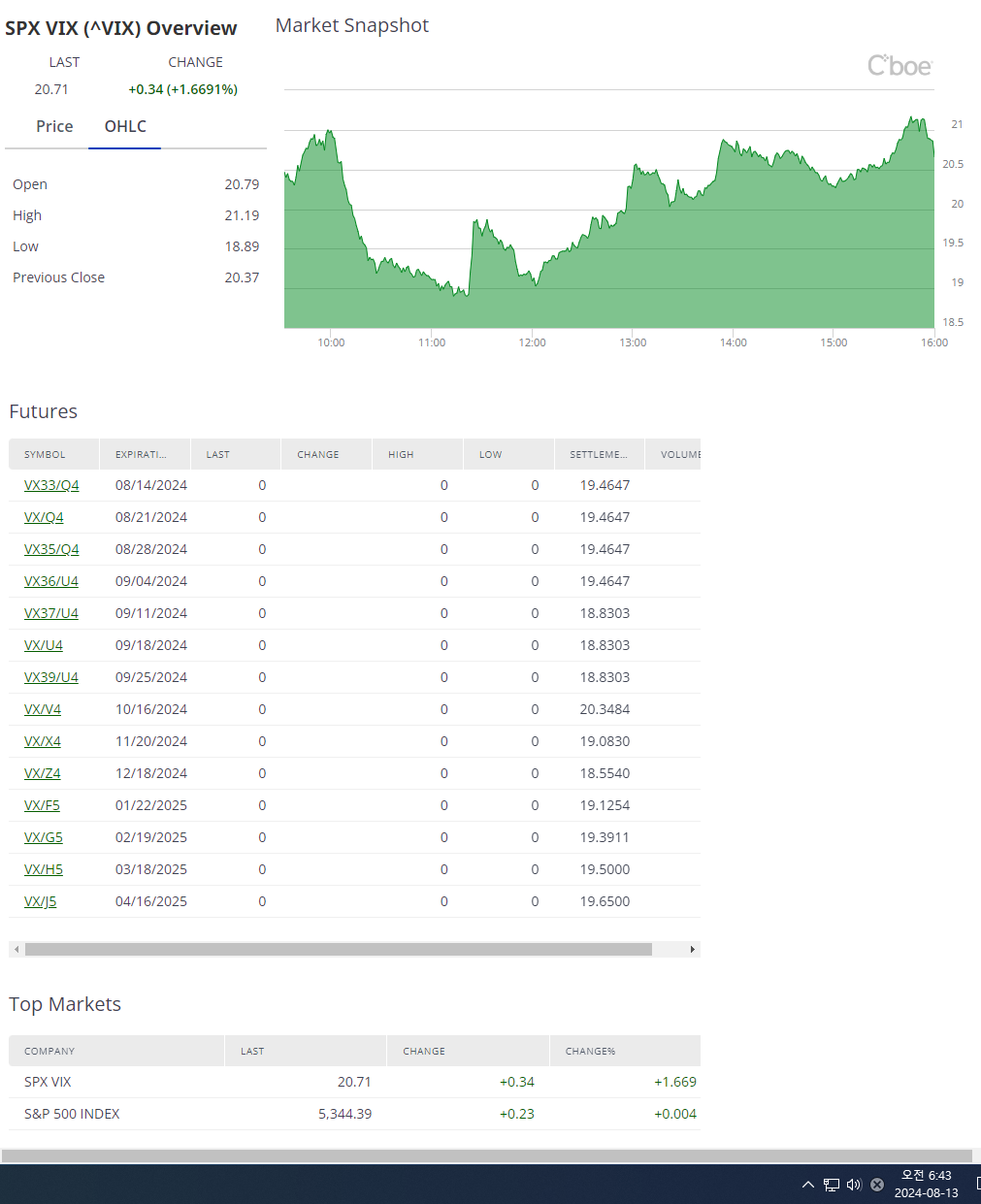981x1204 pixels.
Task: Sort Top Markets by LAST header
Action: 306,1051
